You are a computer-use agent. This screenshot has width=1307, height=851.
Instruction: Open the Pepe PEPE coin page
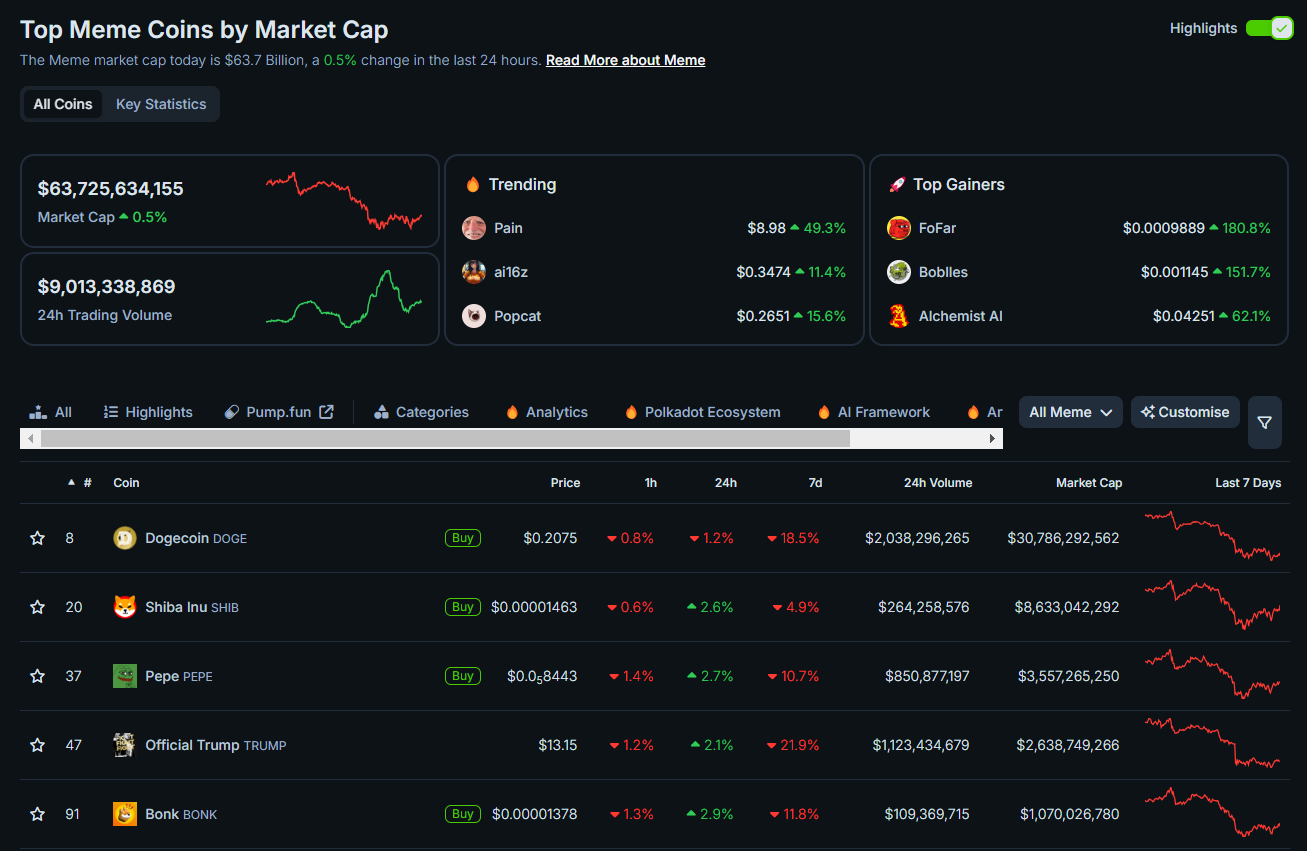point(179,676)
